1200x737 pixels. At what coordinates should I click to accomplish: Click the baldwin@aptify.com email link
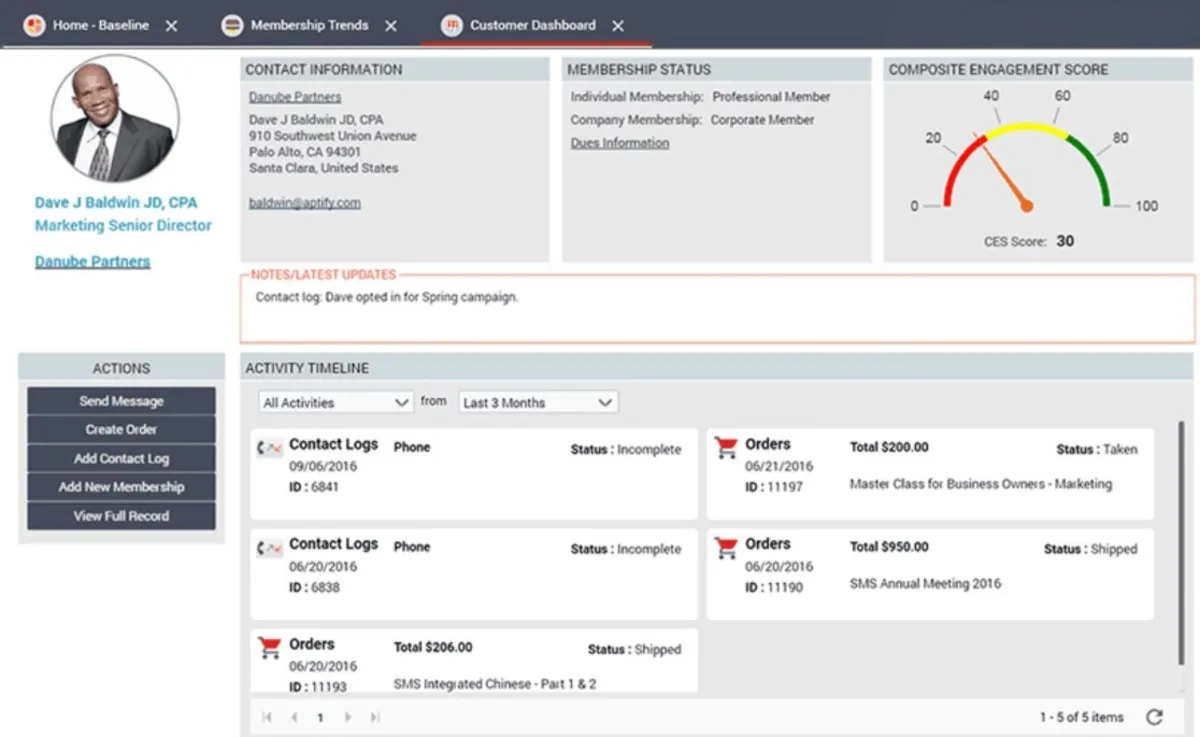tap(305, 202)
